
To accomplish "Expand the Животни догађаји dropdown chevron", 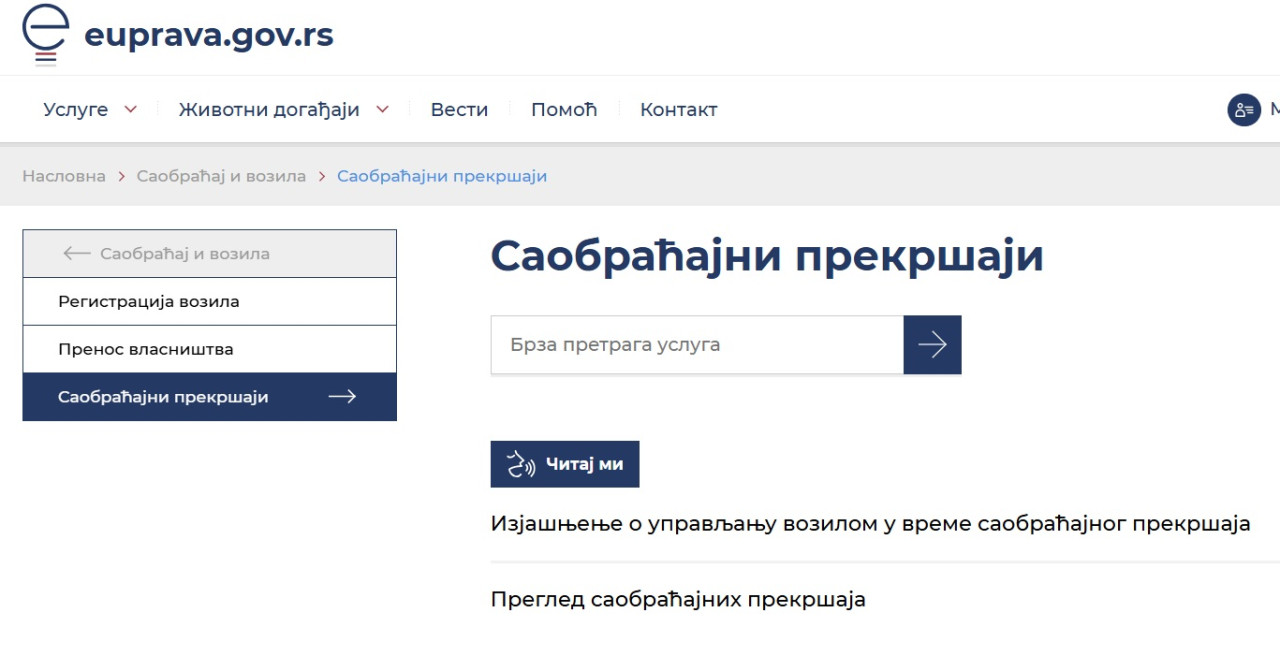I will coord(382,110).
